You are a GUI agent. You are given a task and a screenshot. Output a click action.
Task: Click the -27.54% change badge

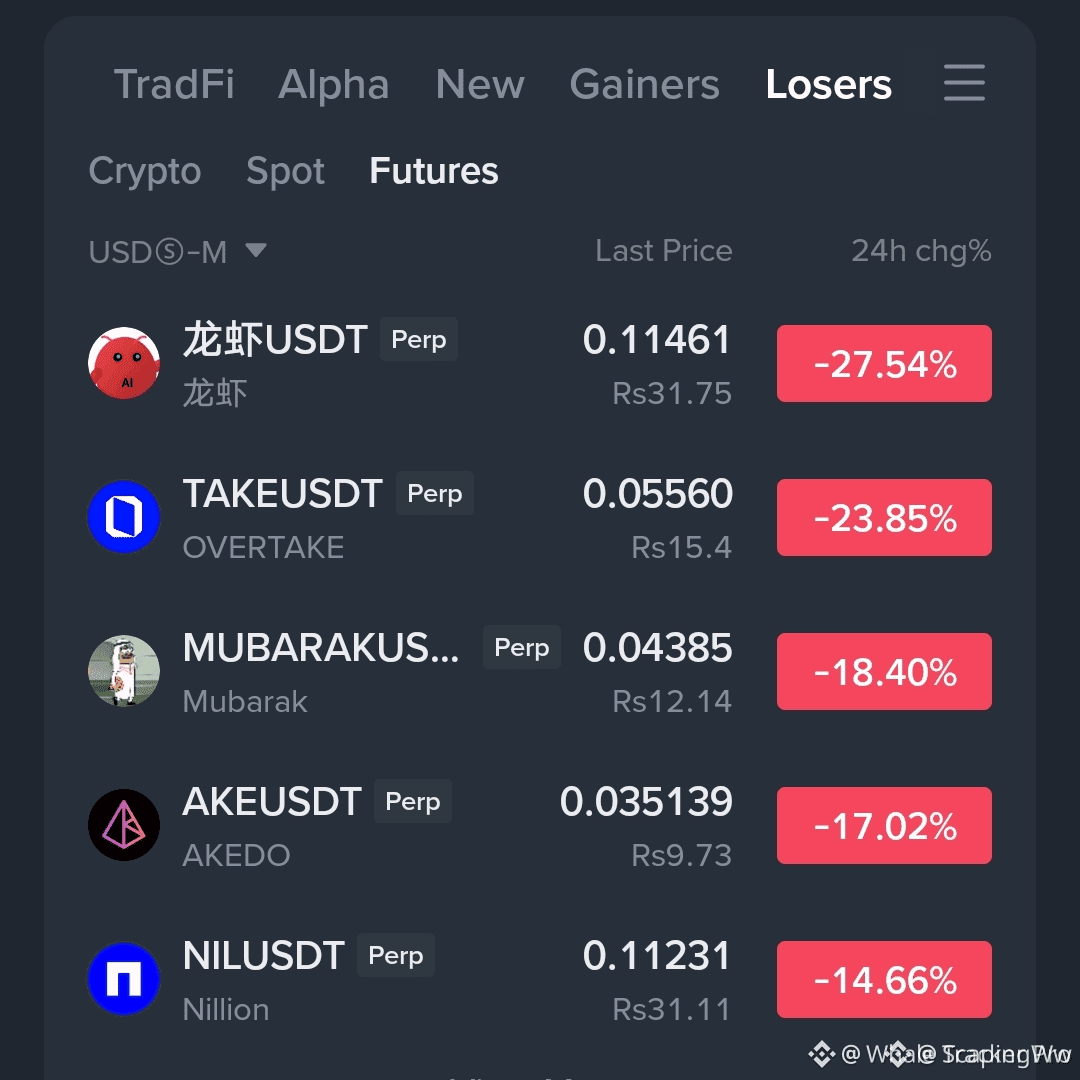884,364
